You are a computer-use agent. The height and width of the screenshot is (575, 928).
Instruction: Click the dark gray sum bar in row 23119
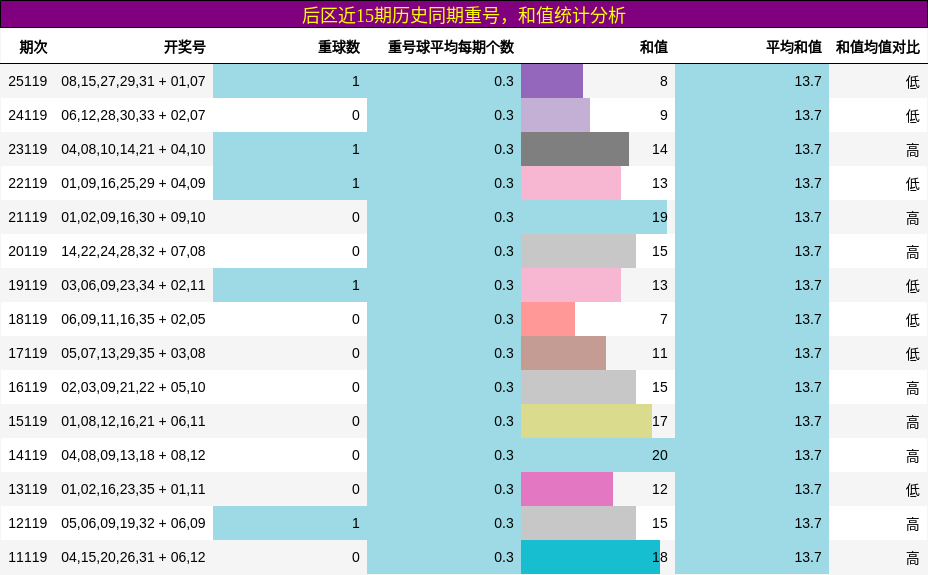click(x=575, y=149)
